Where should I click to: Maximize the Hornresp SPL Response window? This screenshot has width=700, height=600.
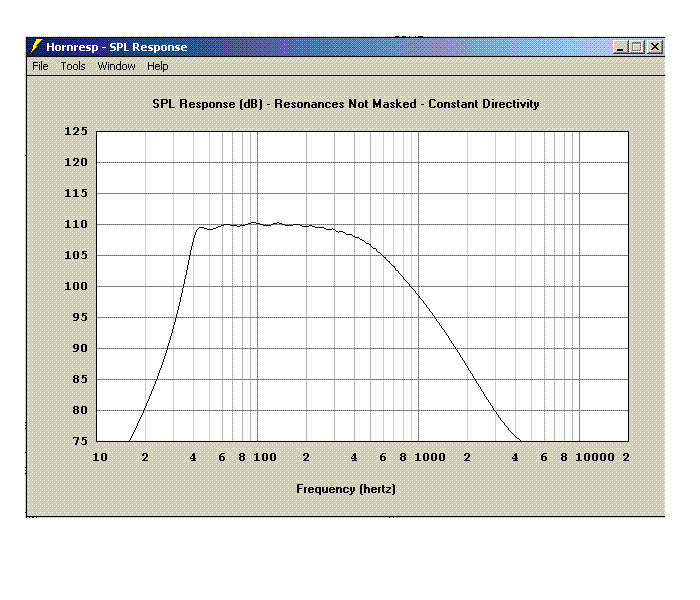tap(637, 47)
